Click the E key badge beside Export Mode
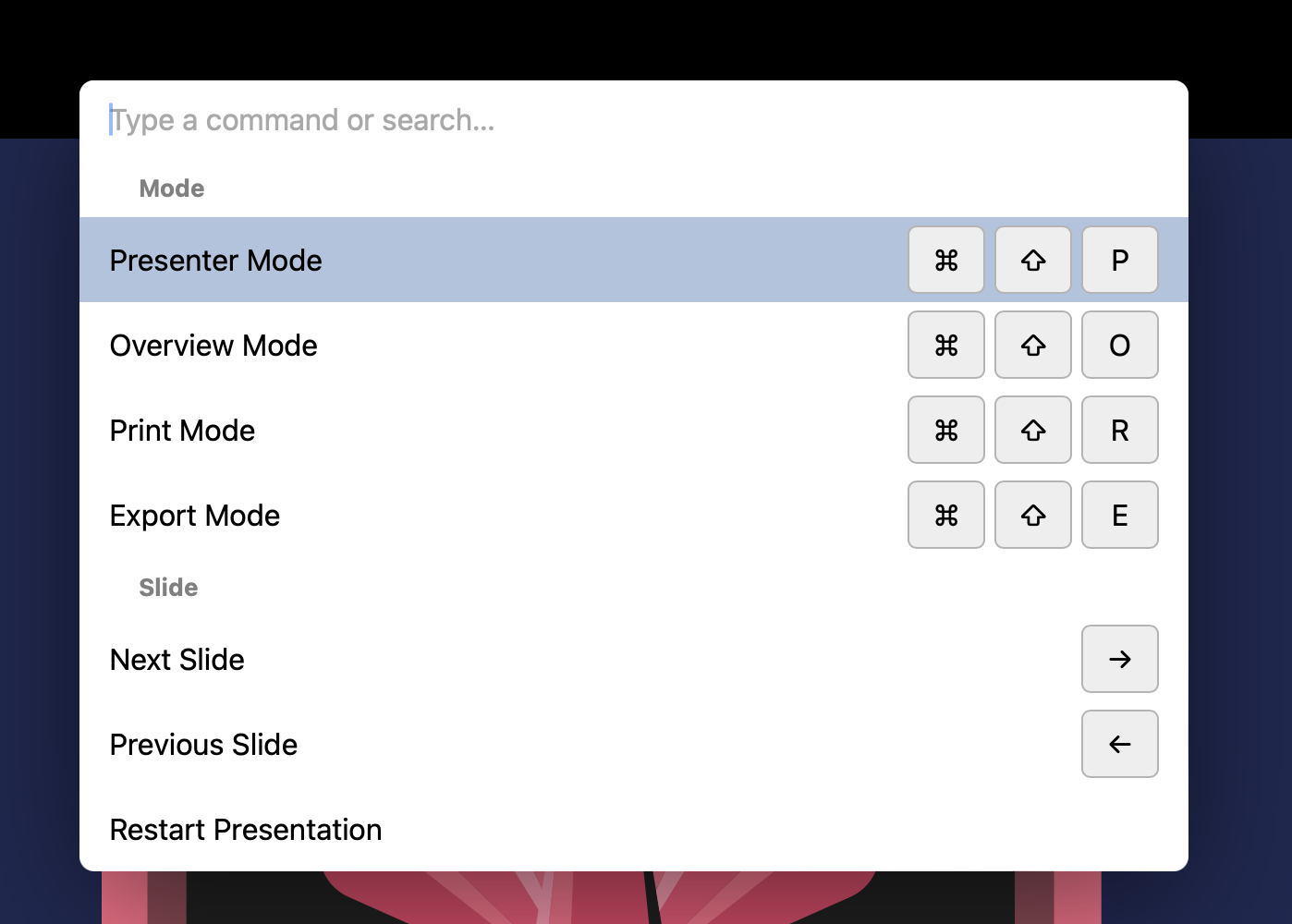This screenshot has height=924, width=1292. [x=1119, y=515]
